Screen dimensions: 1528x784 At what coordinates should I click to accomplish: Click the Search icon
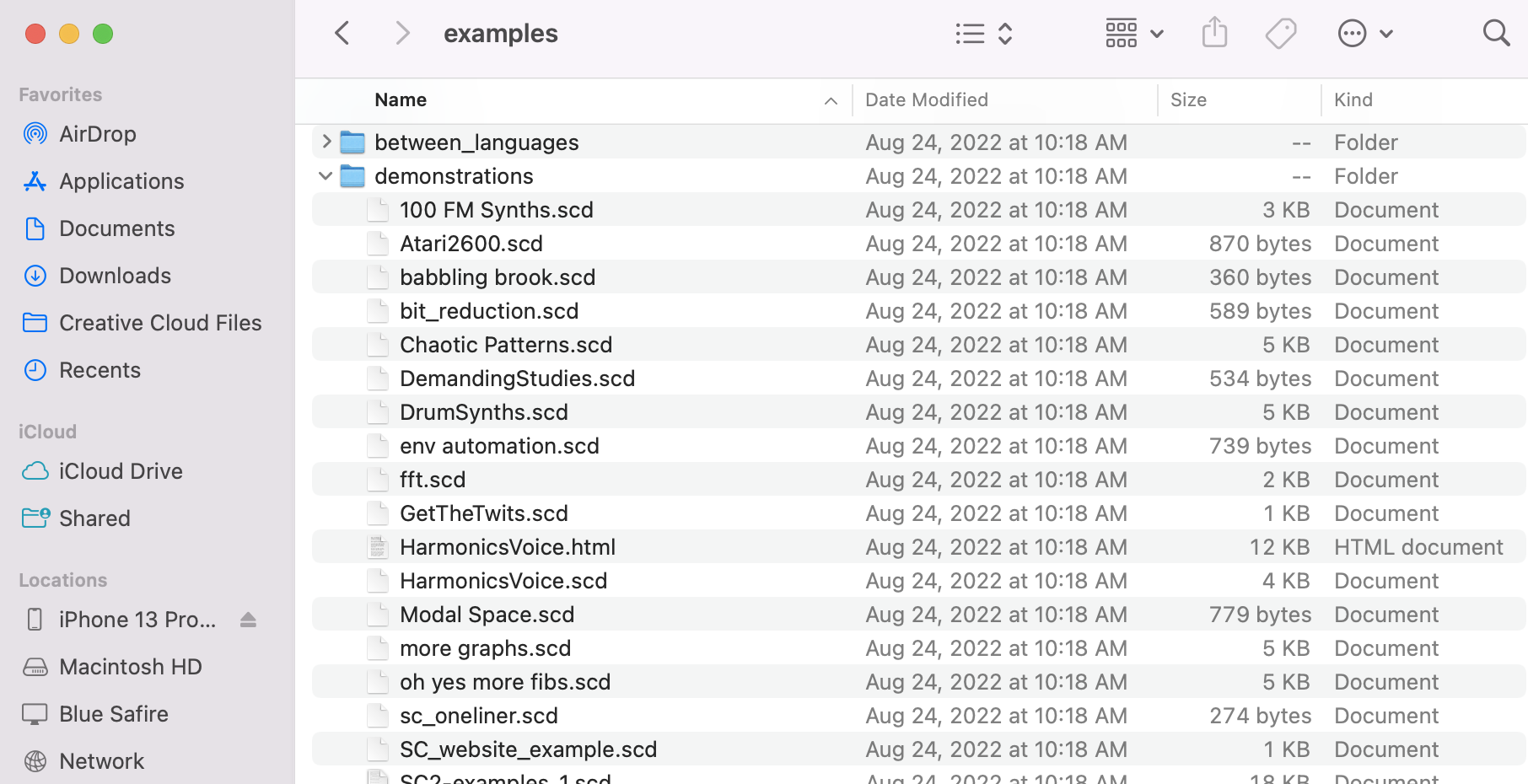(x=1495, y=32)
